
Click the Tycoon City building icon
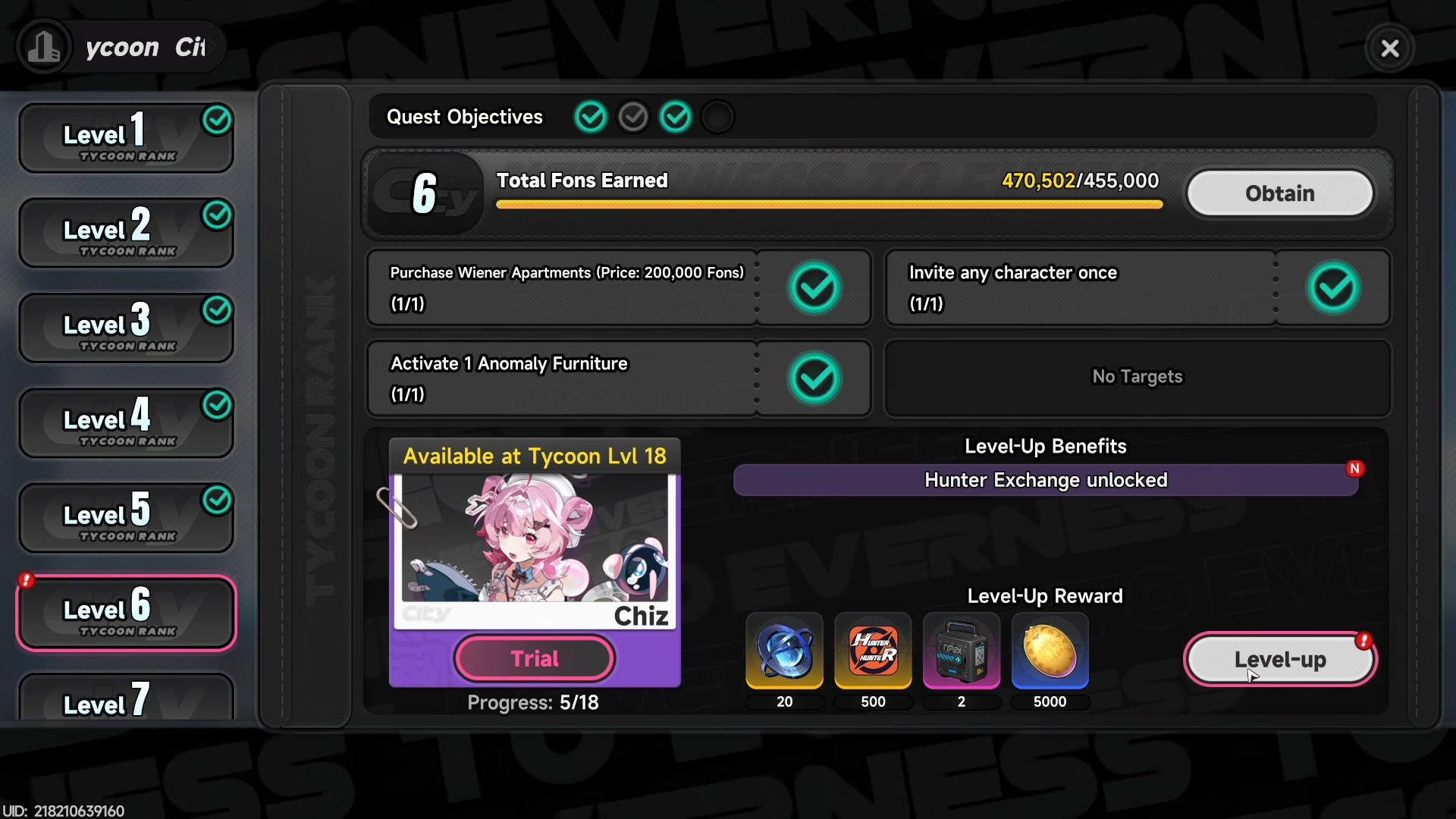44,48
